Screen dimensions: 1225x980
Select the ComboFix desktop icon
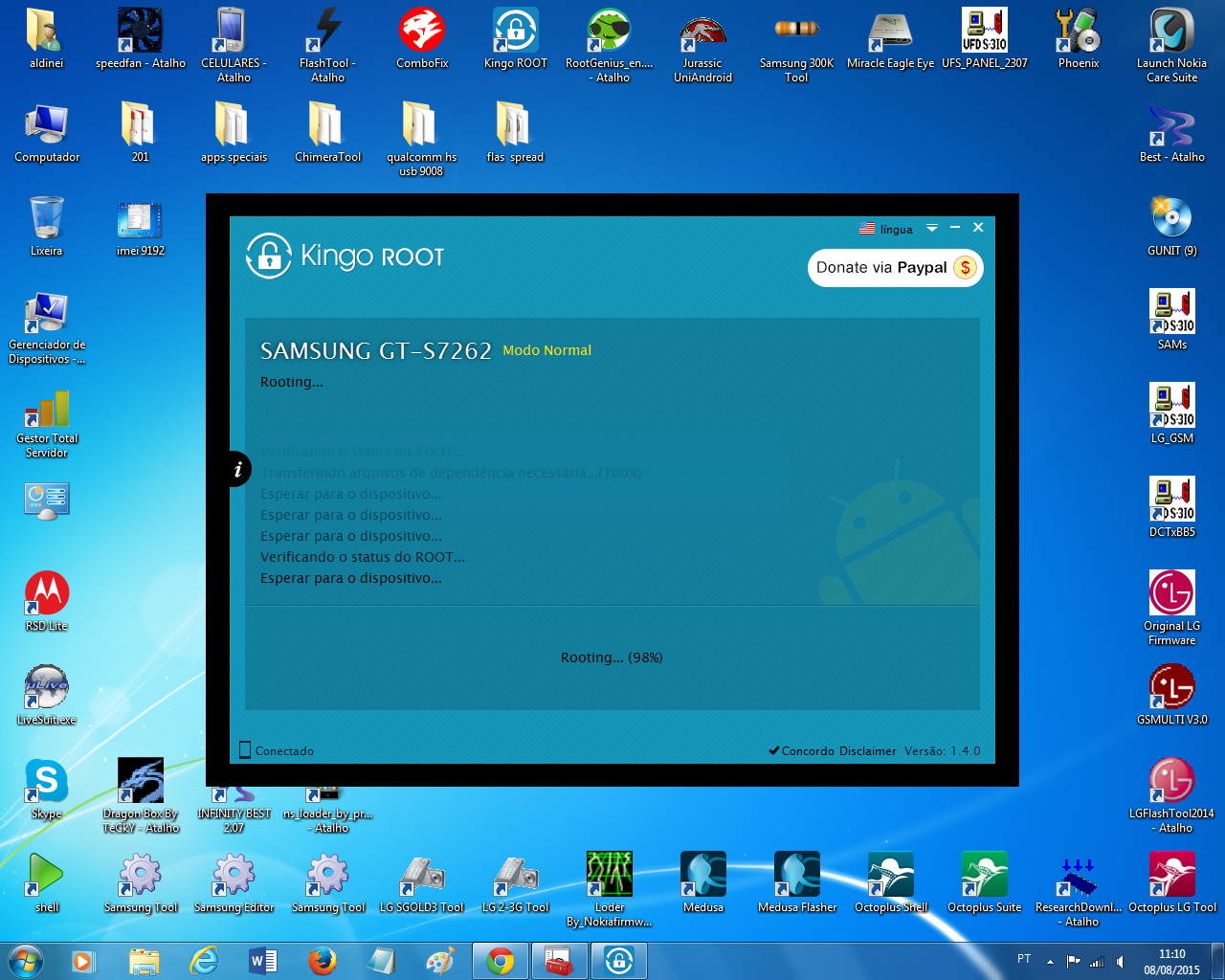pyautogui.click(x=422, y=39)
